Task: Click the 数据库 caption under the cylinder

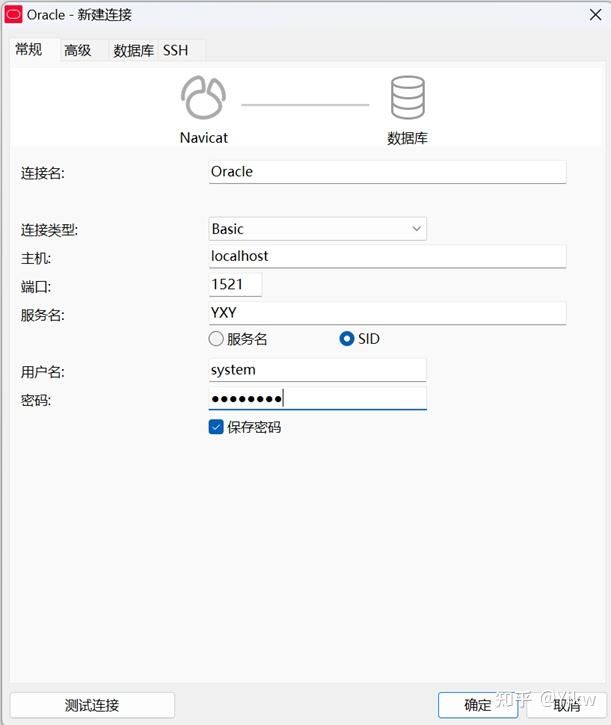Action: point(407,138)
